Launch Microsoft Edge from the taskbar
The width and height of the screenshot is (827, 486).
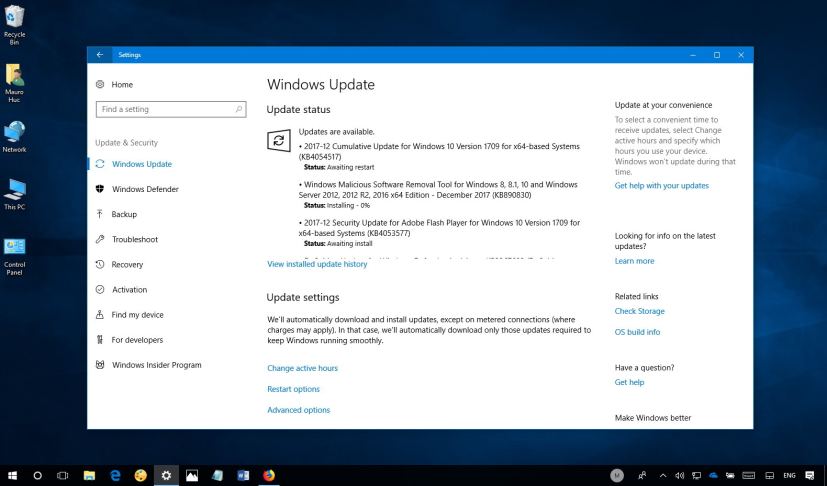point(114,475)
